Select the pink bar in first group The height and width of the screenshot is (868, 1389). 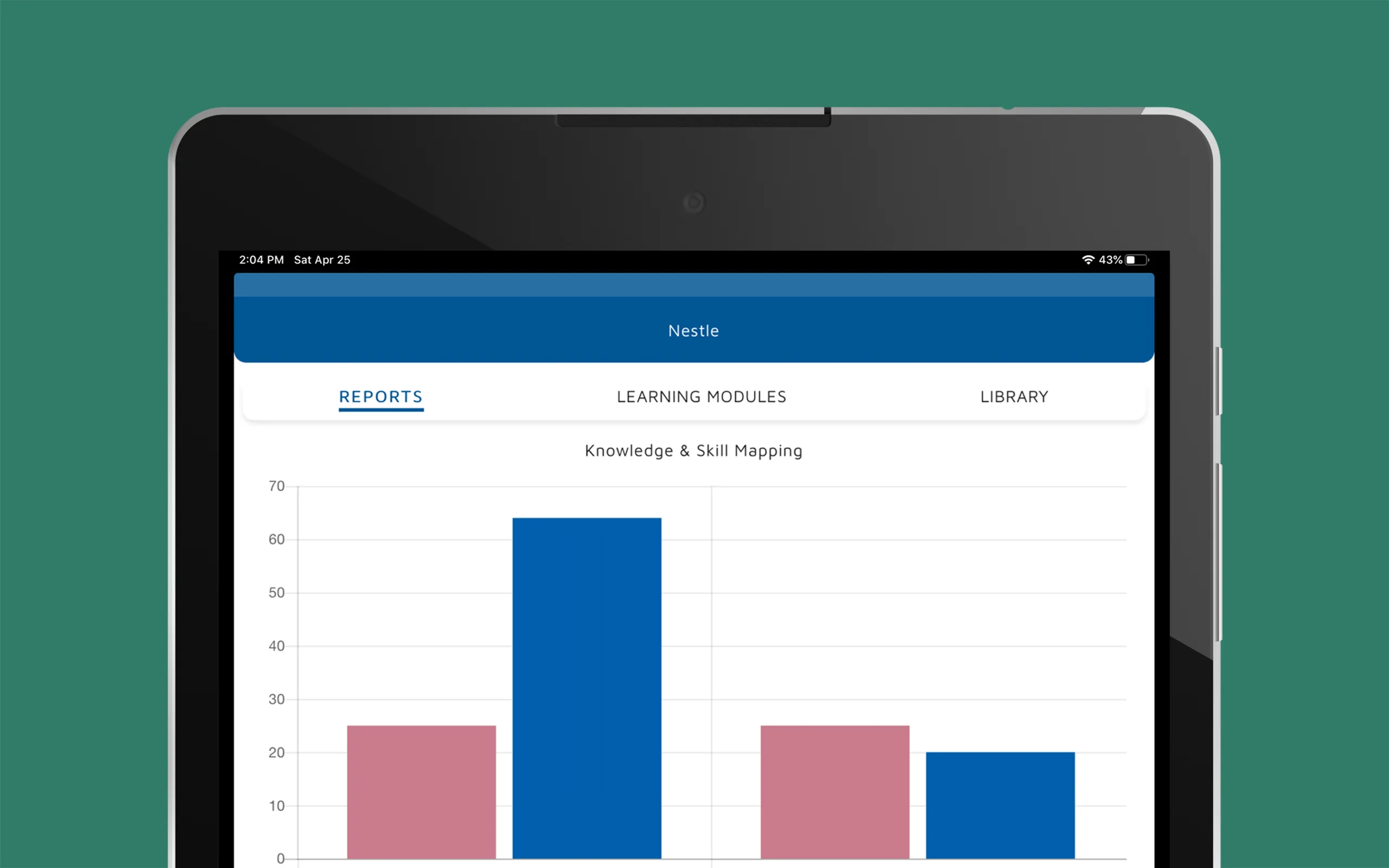pyautogui.click(x=421, y=792)
